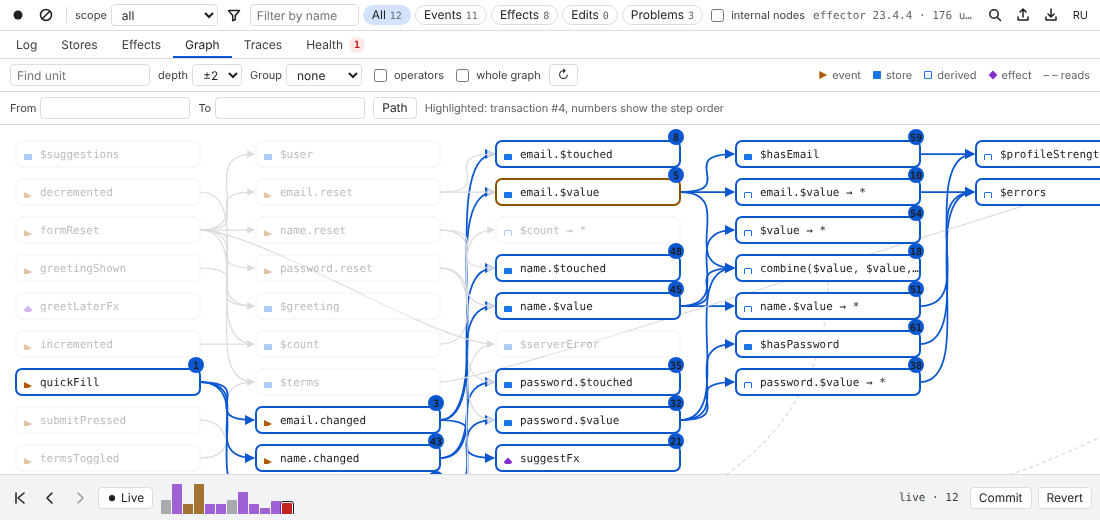Open search with magnifier icon
1100x520 pixels.
click(995, 15)
